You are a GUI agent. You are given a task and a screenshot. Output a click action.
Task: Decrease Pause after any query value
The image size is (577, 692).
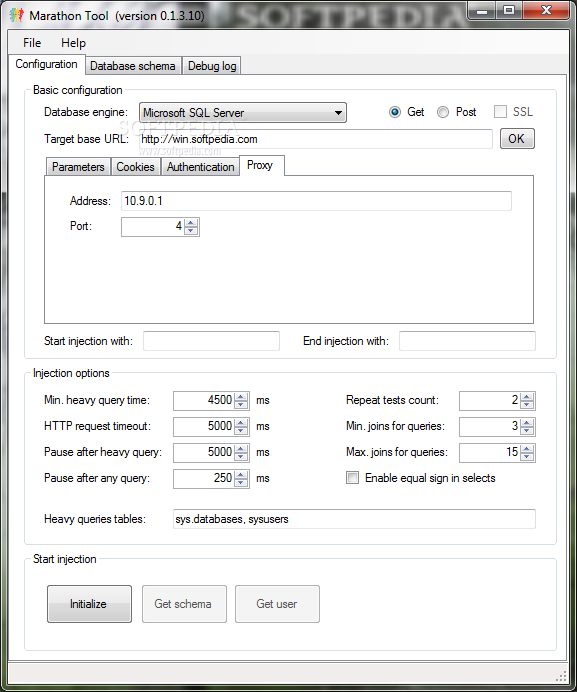pyautogui.click(x=241, y=482)
